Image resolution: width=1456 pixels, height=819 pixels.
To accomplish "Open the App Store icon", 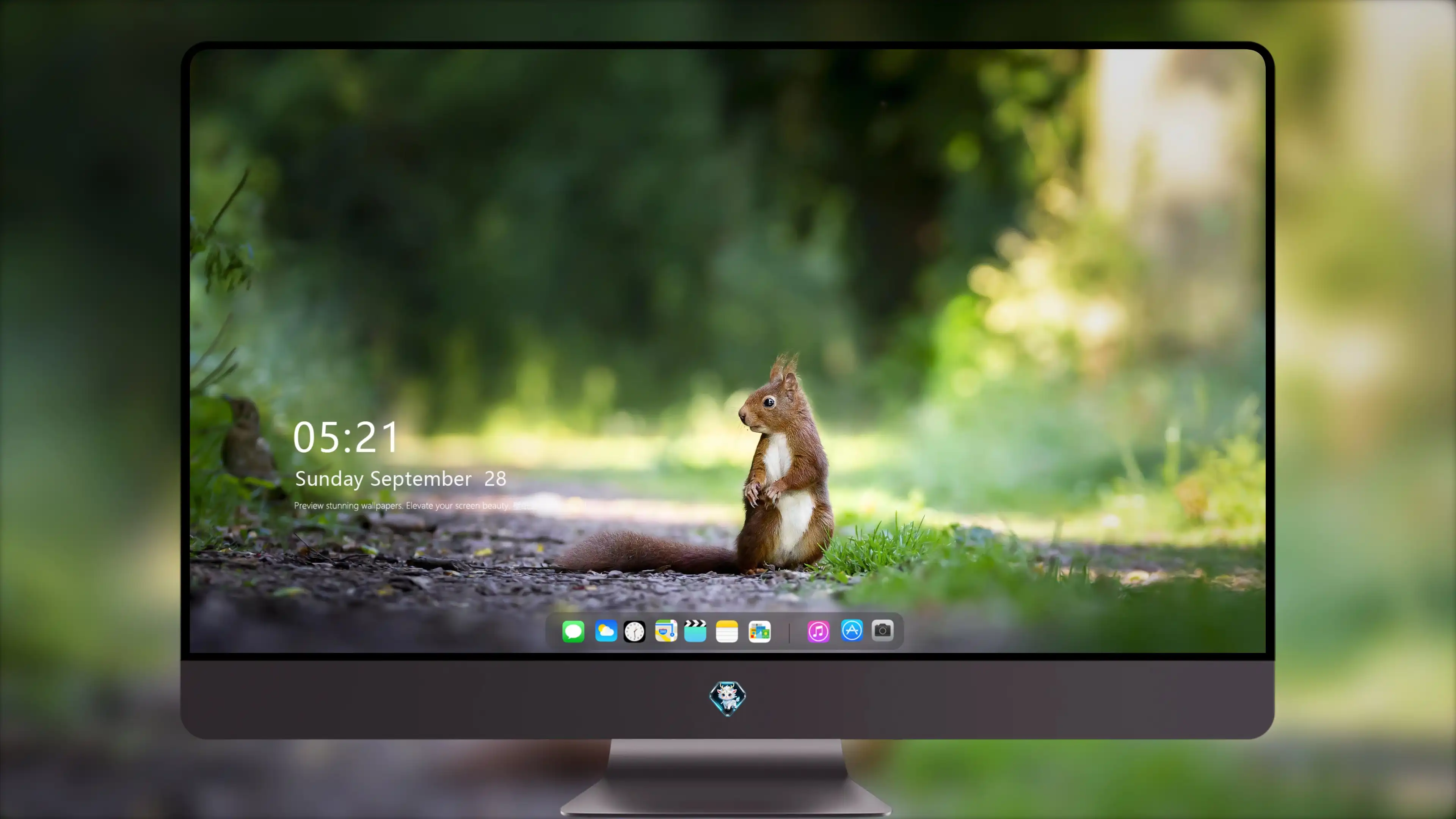I will click(x=852, y=630).
